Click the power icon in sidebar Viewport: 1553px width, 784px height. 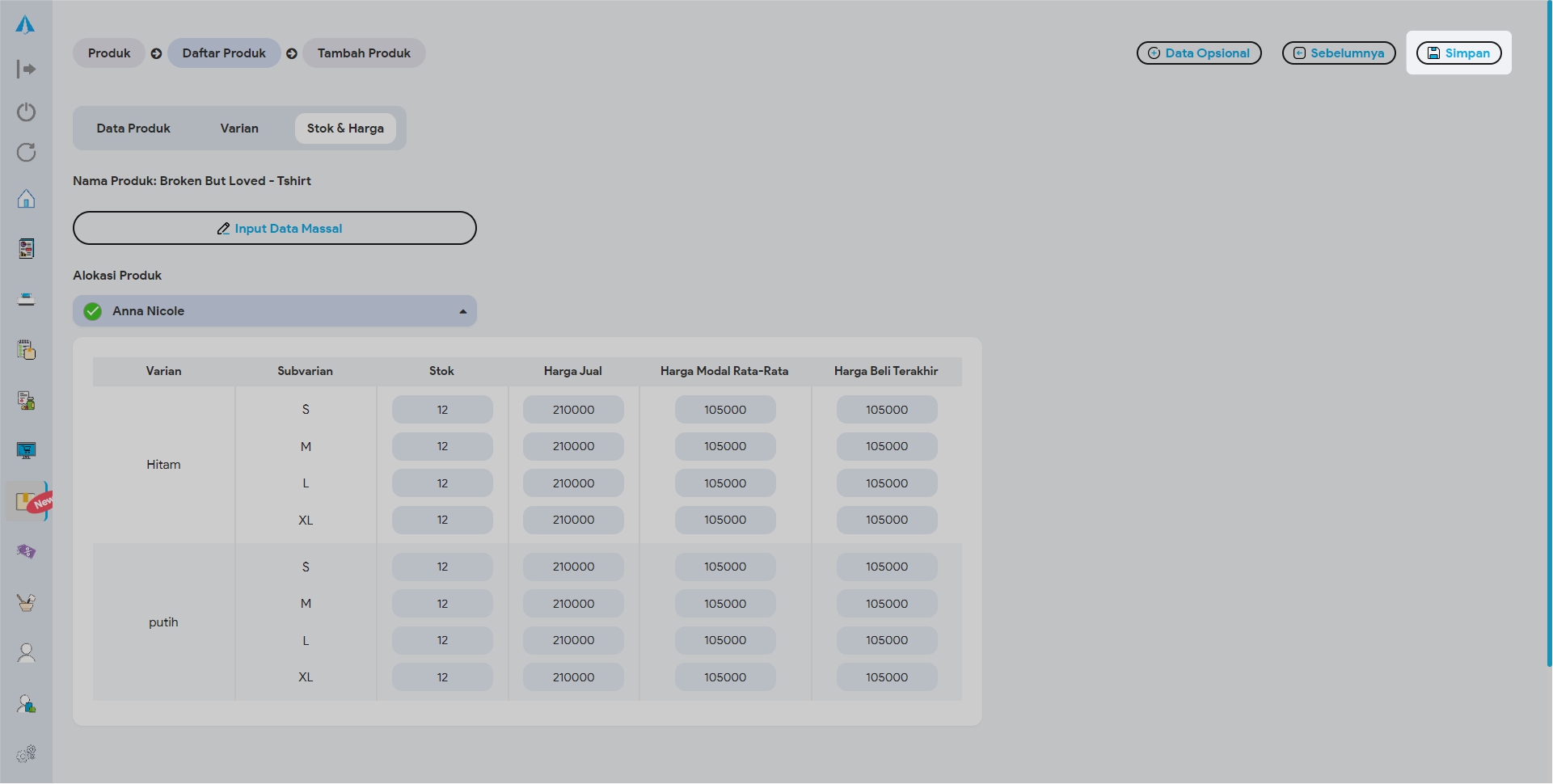click(26, 112)
